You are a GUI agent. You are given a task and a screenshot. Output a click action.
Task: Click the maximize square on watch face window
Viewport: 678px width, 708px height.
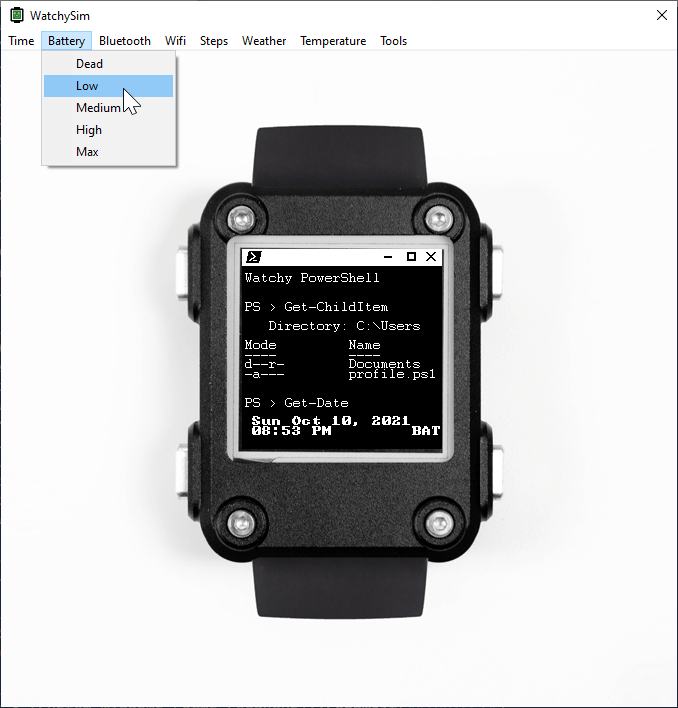tap(411, 256)
